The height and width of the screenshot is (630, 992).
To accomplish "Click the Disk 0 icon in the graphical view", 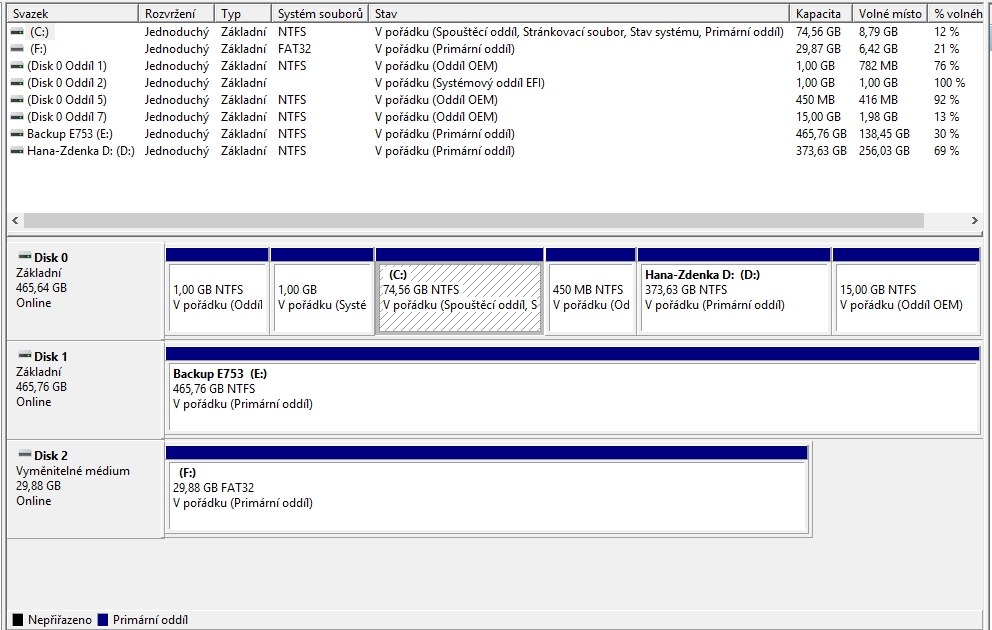I will tap(25, 257).
